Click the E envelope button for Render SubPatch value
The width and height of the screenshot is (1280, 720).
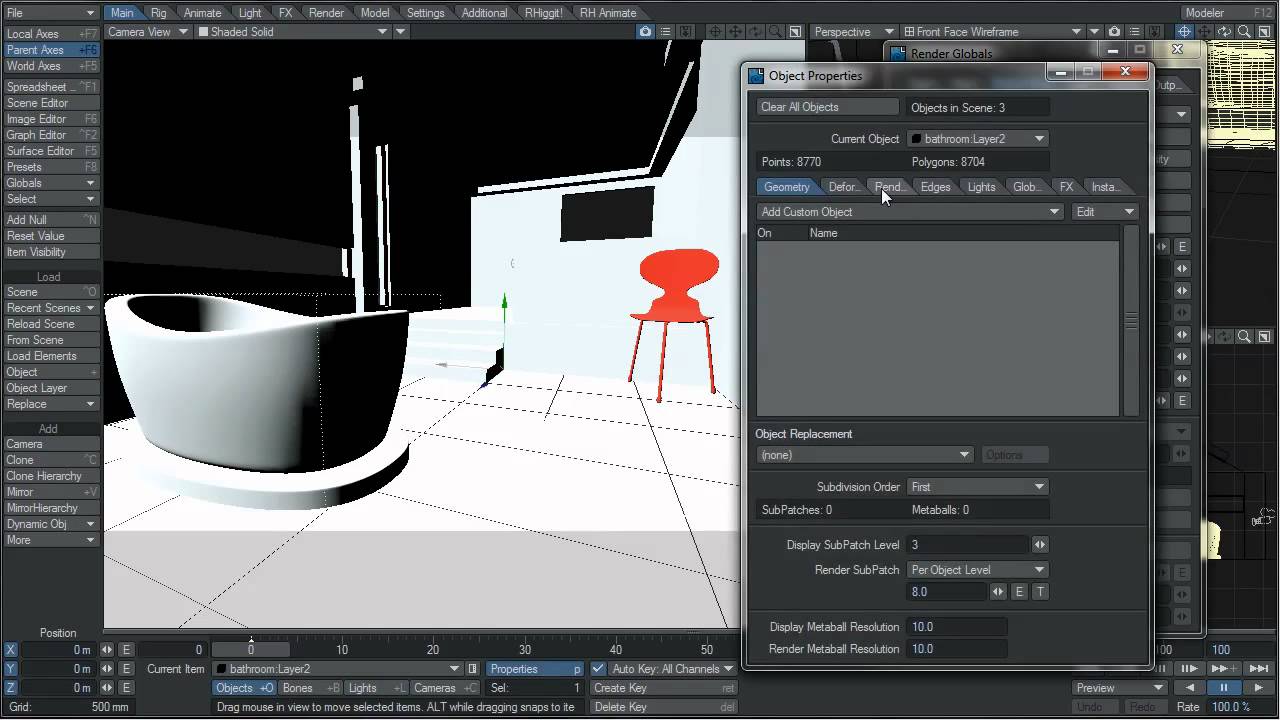pos(1020,592)
